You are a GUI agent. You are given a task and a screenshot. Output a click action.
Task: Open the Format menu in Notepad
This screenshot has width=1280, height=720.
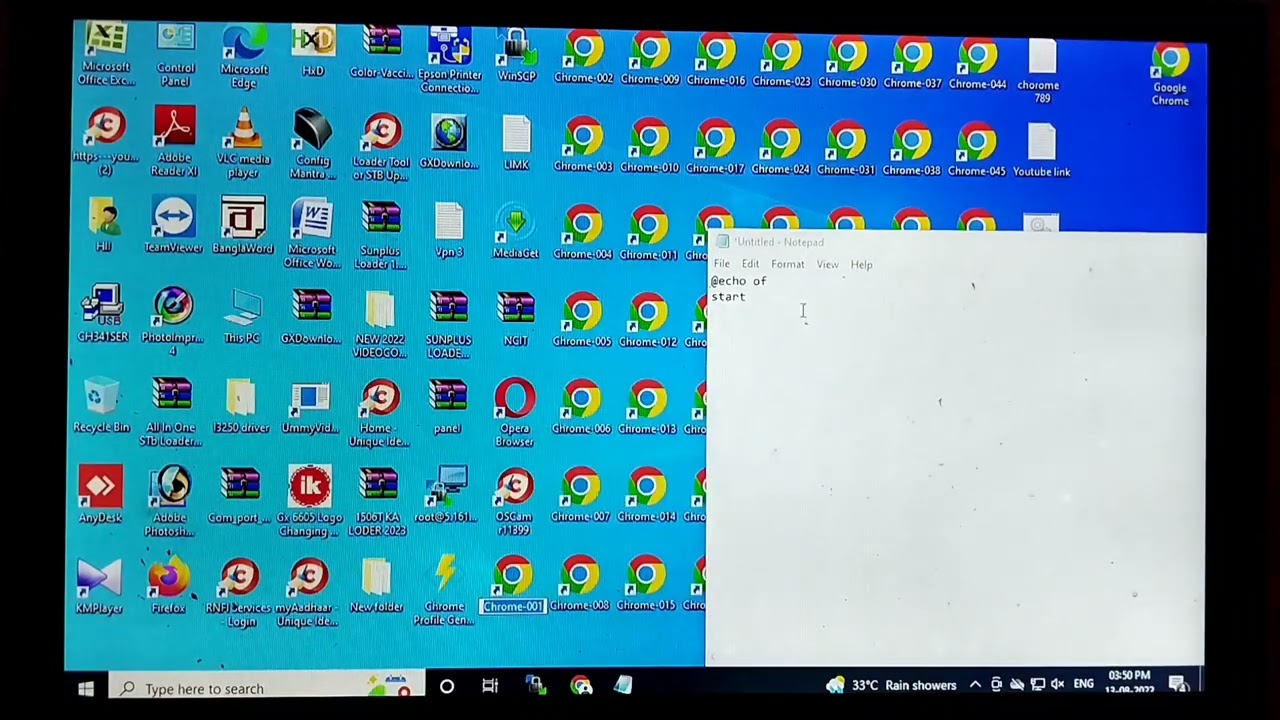pyautogui.click(x=788, y=264)
